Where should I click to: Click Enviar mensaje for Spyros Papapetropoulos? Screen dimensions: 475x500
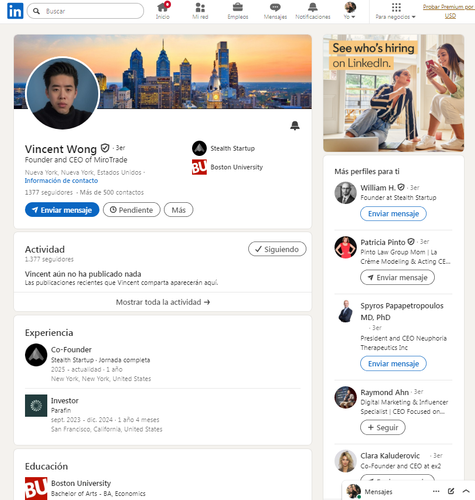click(x=393, y=364)
